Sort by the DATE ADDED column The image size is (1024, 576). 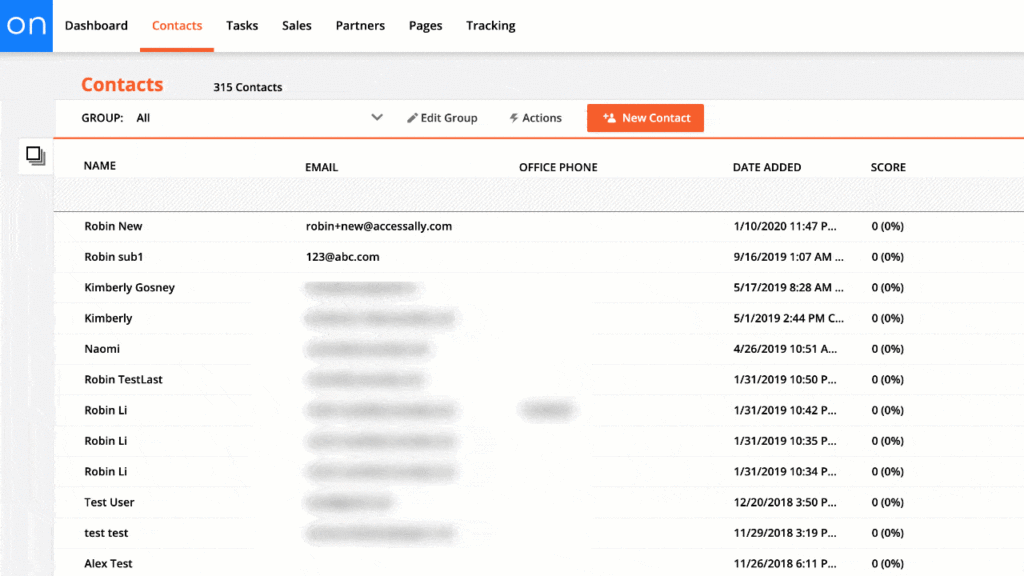click(767, 166)
